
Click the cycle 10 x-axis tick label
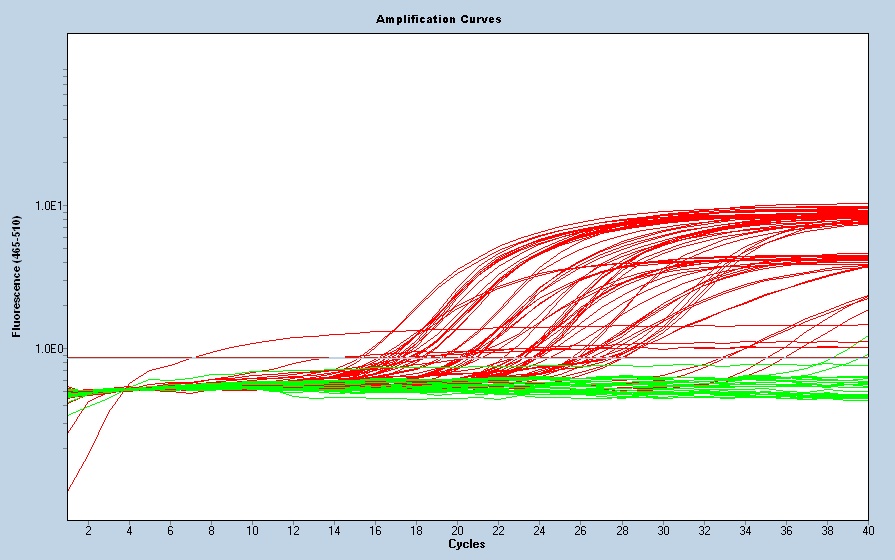(252, 530)
